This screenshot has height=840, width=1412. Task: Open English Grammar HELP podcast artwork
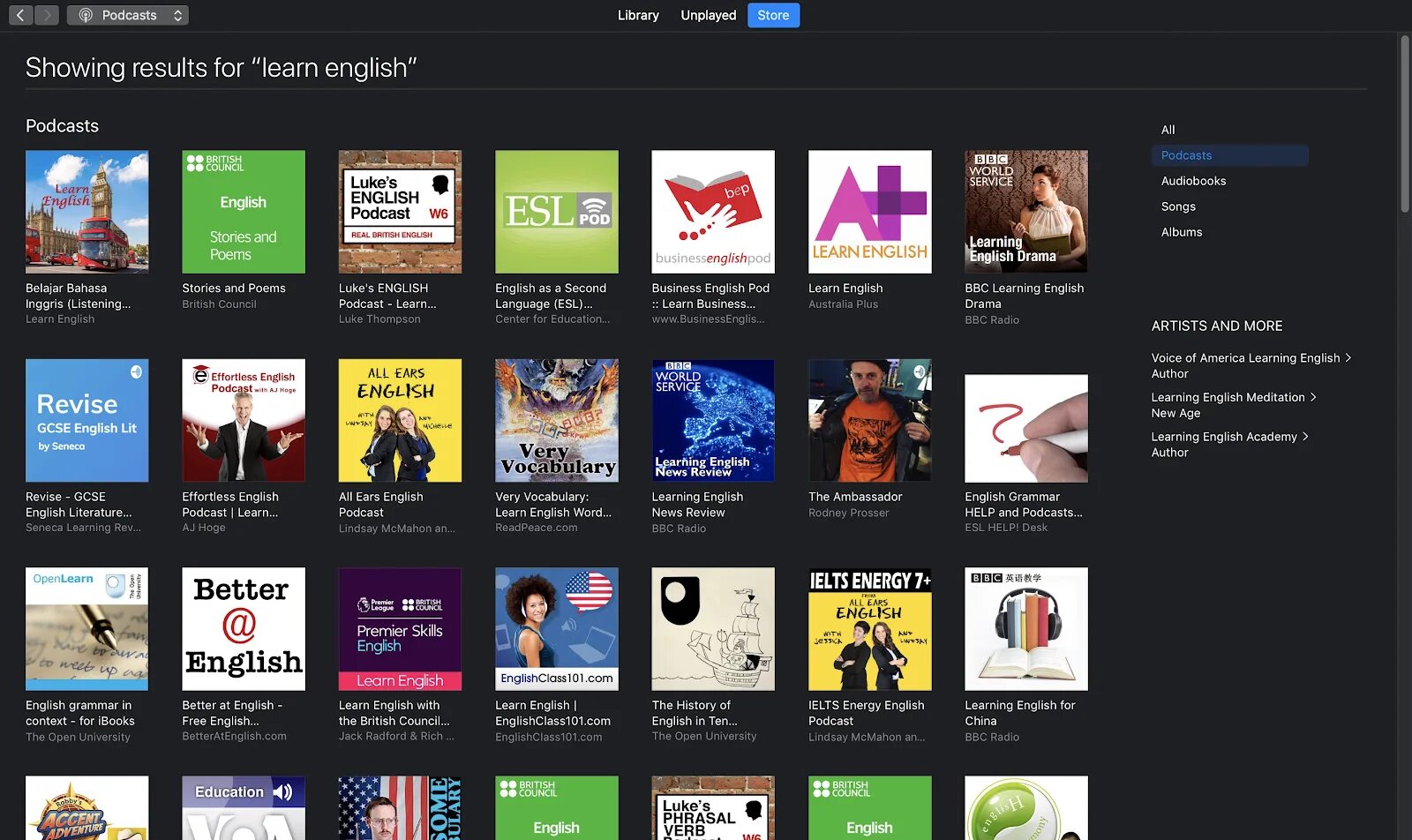click(1026, 428)
